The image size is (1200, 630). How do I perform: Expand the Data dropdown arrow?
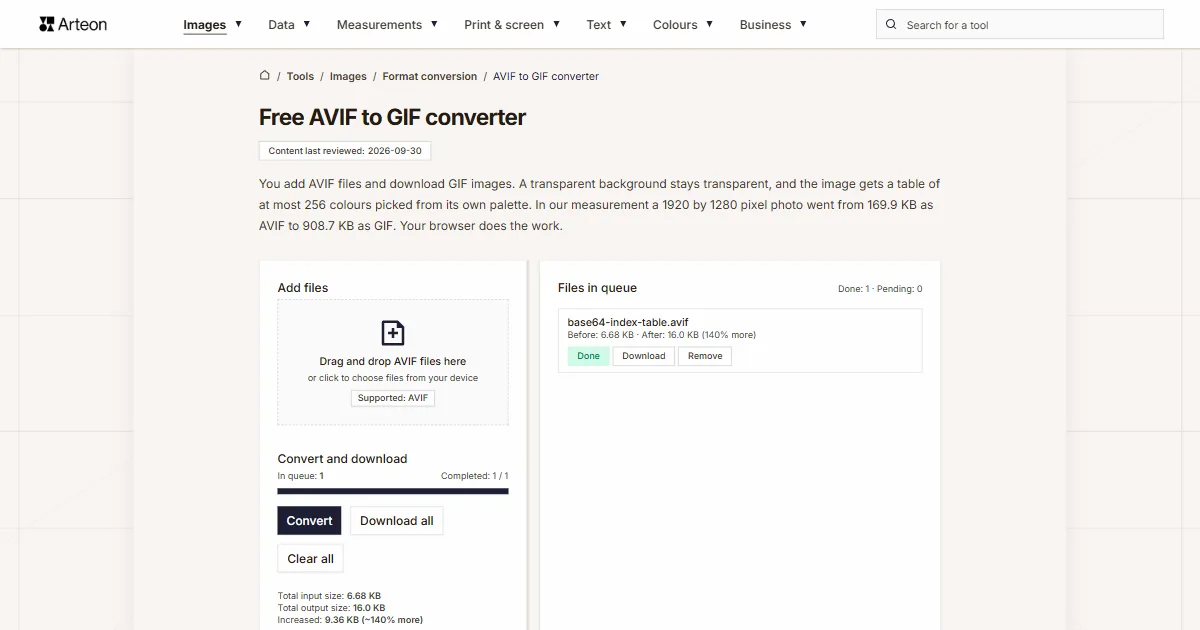[x=306, y=24]
